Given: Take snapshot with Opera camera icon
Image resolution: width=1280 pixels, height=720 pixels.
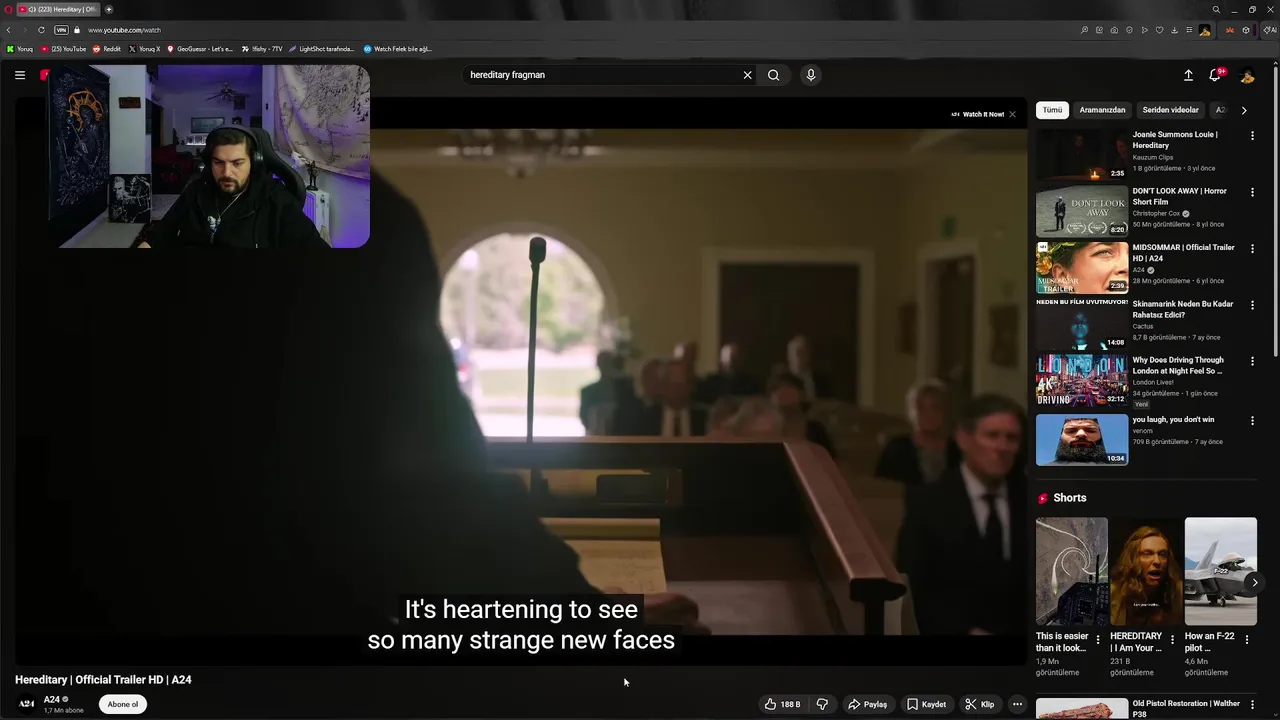Looking at the screenshot, I should tap(1114, 30).
